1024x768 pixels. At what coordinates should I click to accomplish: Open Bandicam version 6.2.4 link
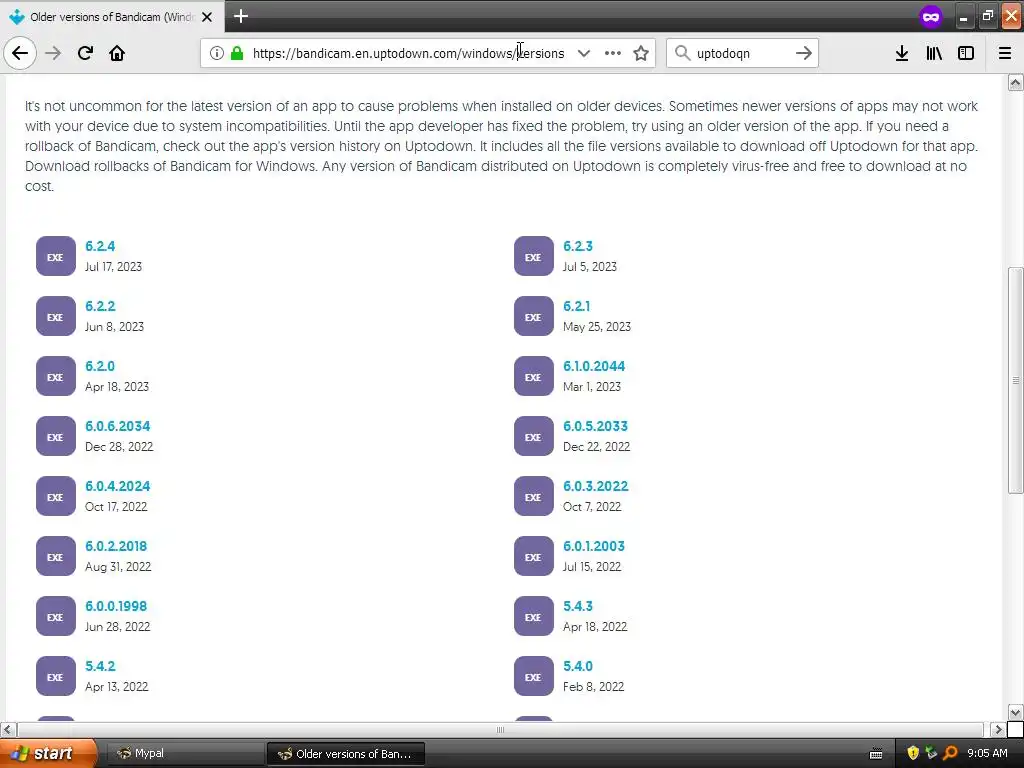pyautogui.click(x=100, y=246)
